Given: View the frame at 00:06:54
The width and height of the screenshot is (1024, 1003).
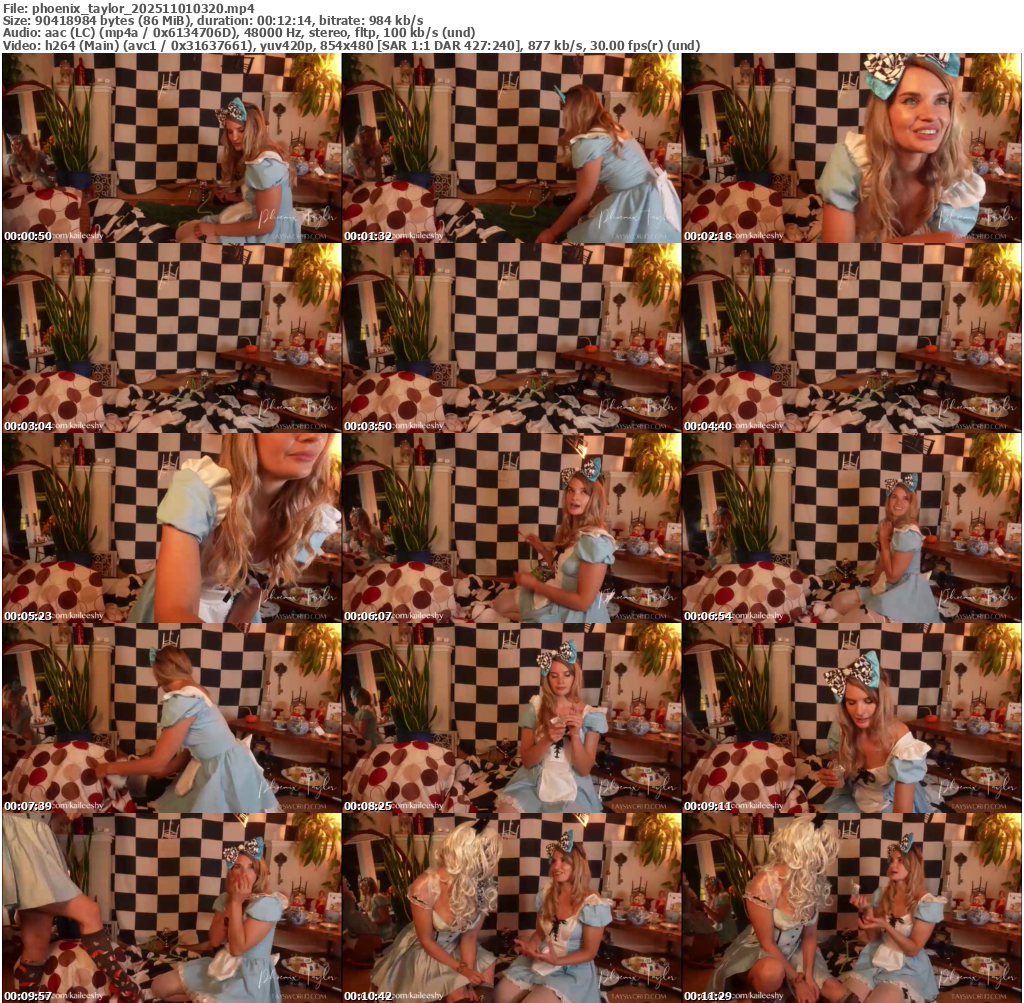Looking at the screenshot, I should pyautogui.click(x=852, y=528).
